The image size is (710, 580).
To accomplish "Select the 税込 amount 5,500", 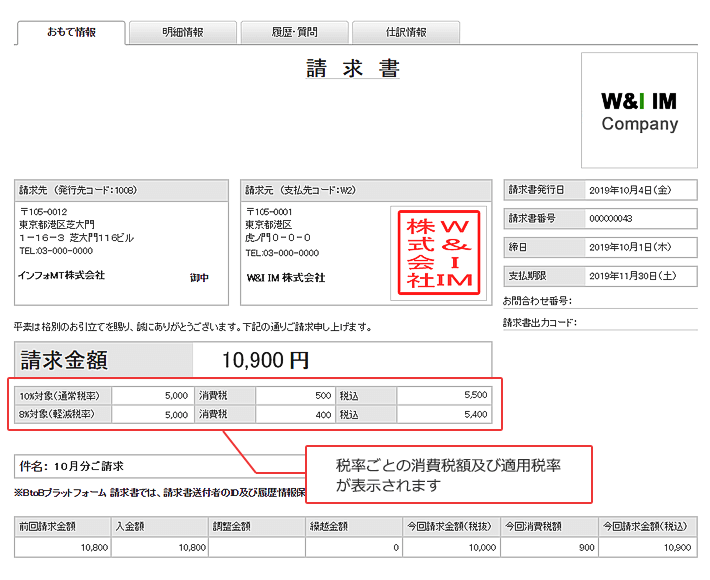I will tap(444, 395).
